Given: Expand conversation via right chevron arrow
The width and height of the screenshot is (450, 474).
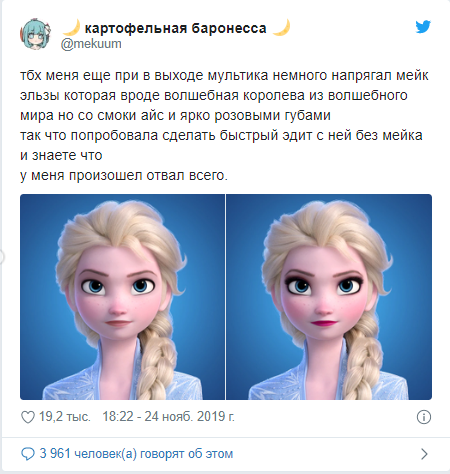Looking at the screenshot, I should pos(424,454).
